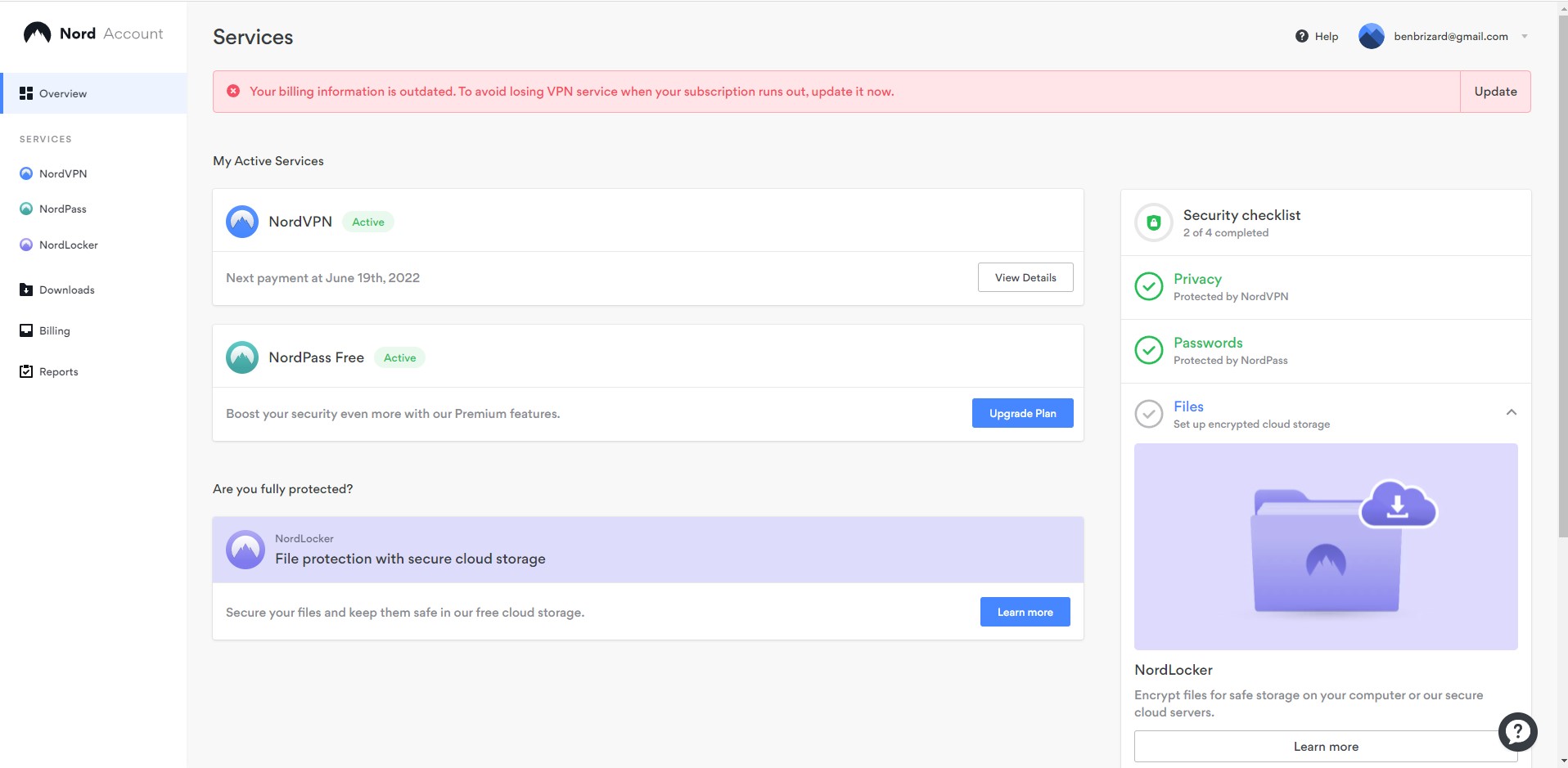Screen dimensions: 1568x768
Task: Click the Files checklist item title
Action: tap(1188, 406)
